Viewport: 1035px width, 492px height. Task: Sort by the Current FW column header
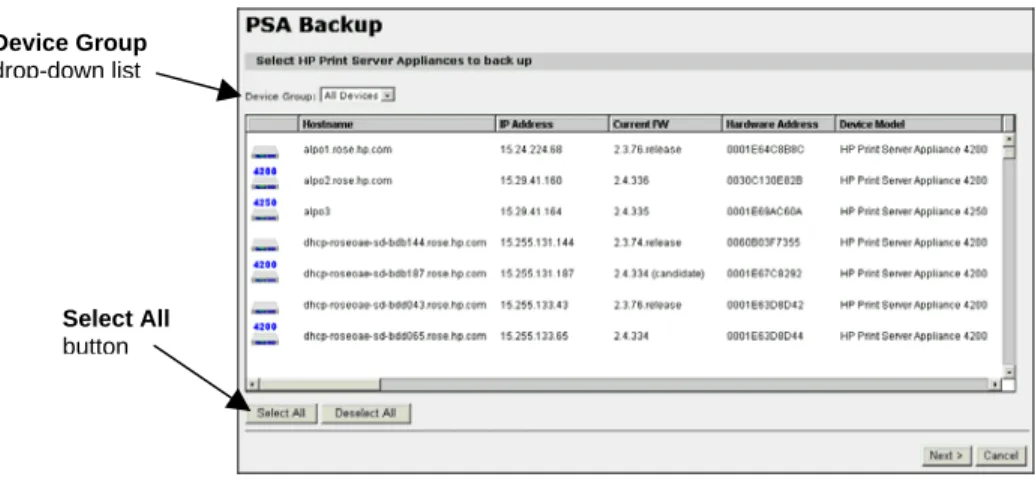pos(665,124)
